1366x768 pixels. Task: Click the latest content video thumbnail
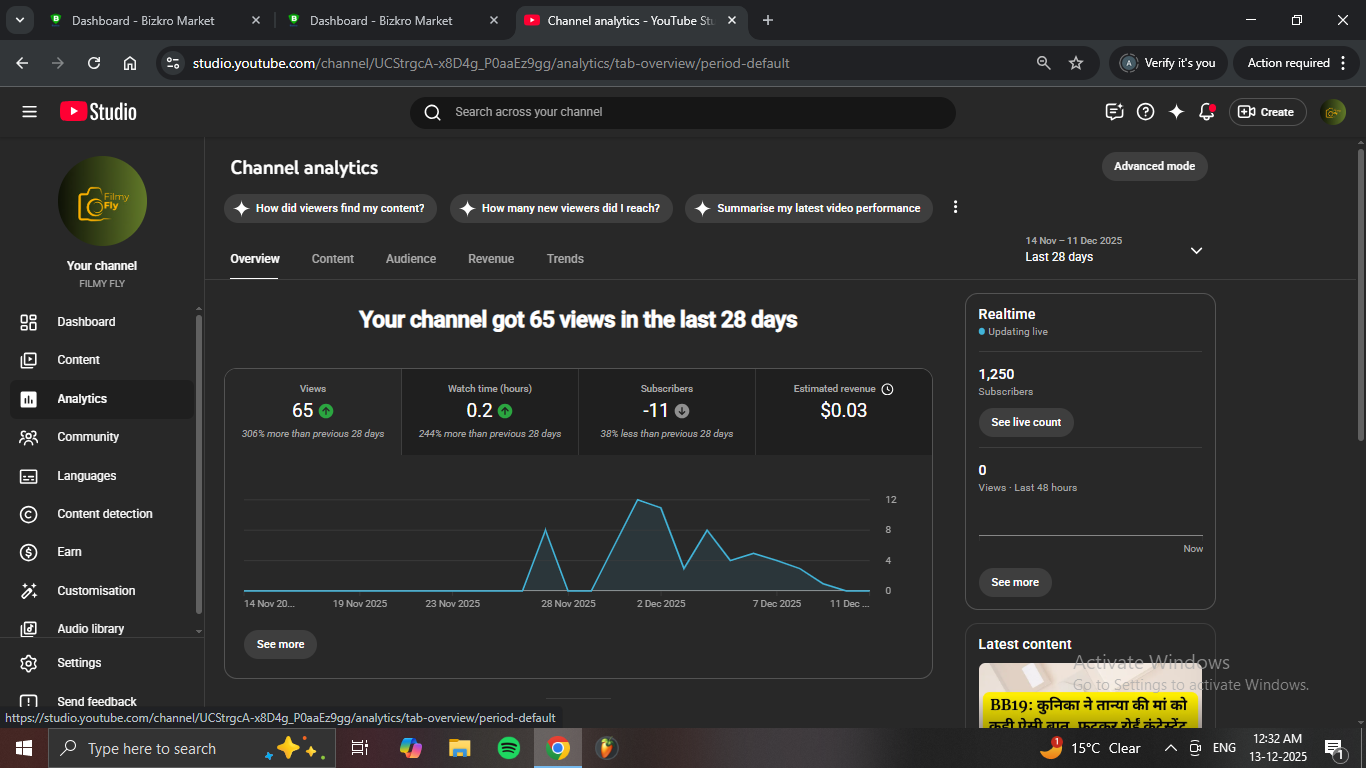tap(1090, 696)
